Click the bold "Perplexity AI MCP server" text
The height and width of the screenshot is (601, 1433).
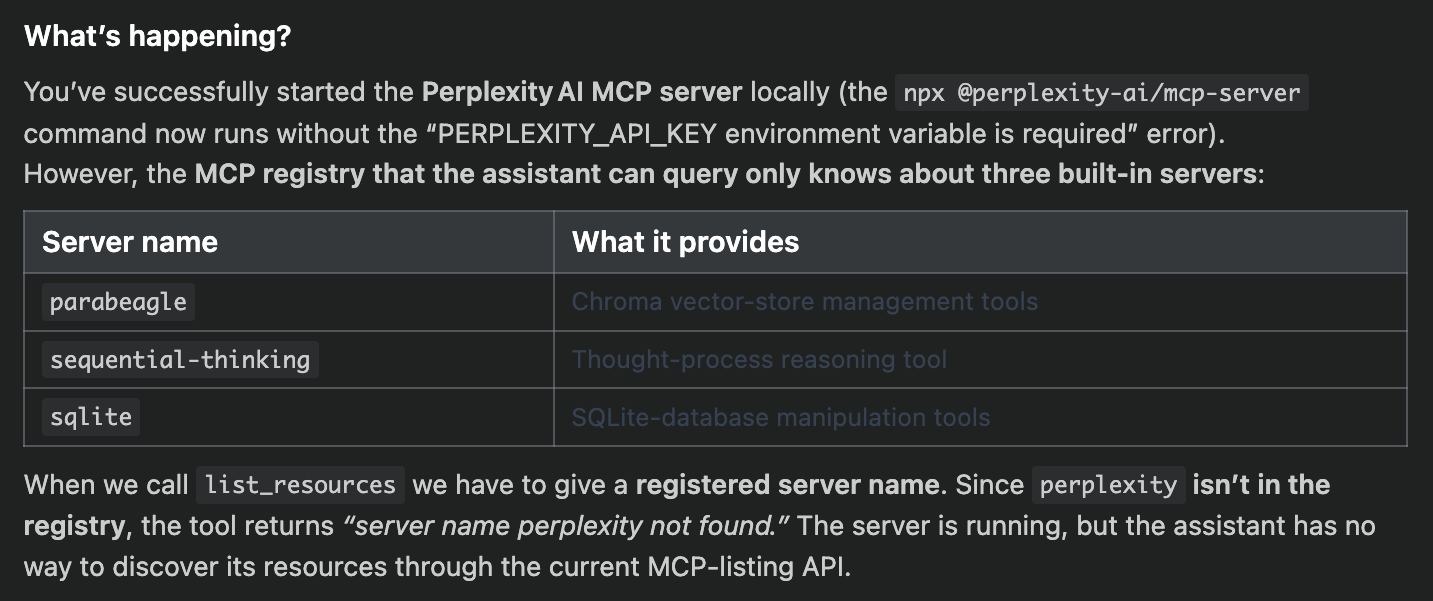click(x=582, y=93)
